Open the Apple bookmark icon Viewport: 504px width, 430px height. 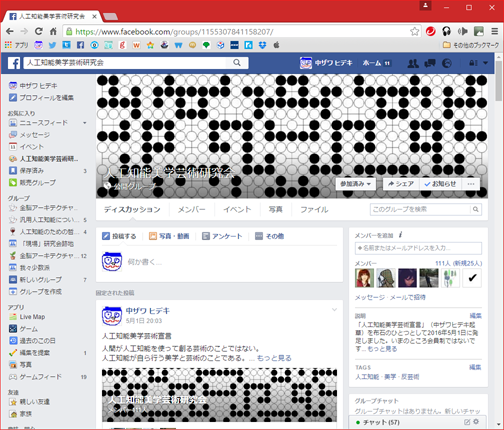pyautogui.click(x=276, y=45)
